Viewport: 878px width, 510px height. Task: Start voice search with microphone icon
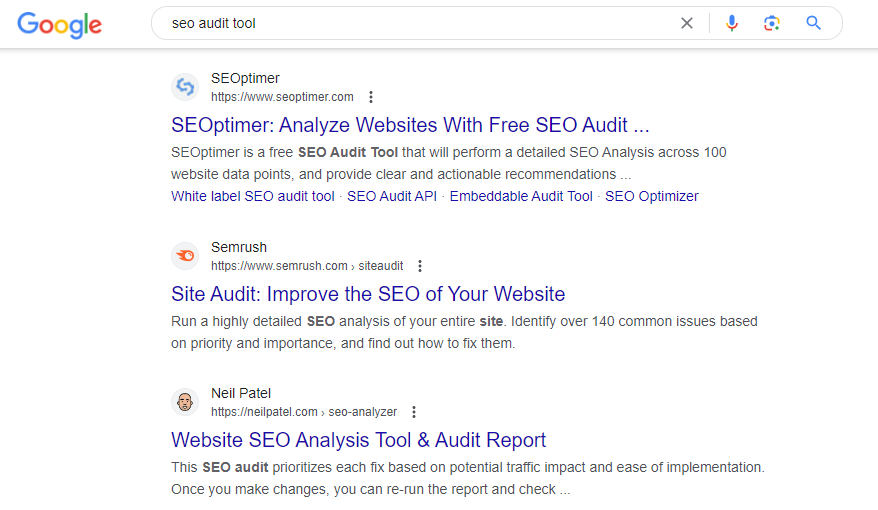[732, 23]
